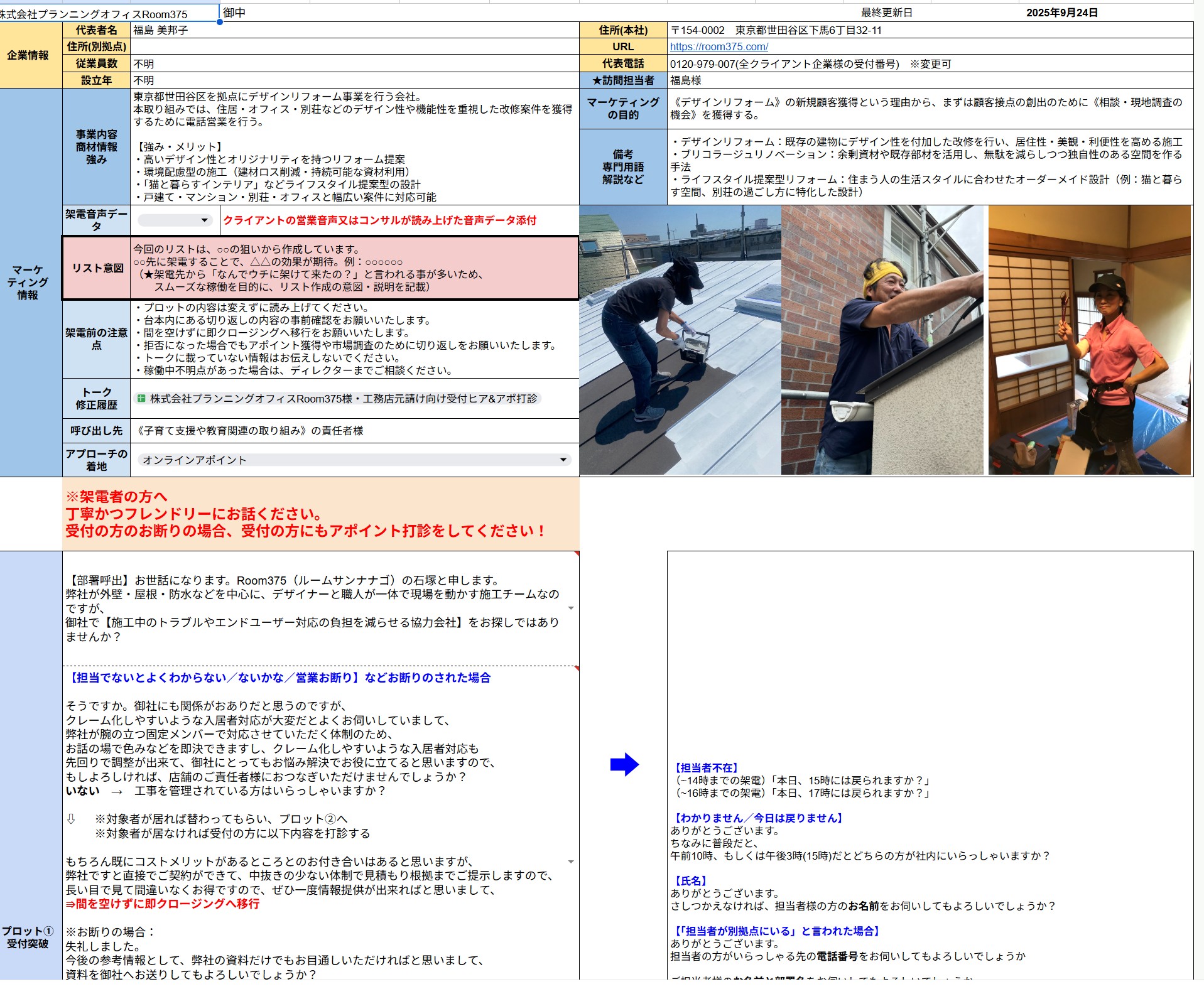The height and width of the screenshot is (989, 1204).
Task: Open the empty 架電音声データ dropdown chip
Action: [x=174, y=220]
